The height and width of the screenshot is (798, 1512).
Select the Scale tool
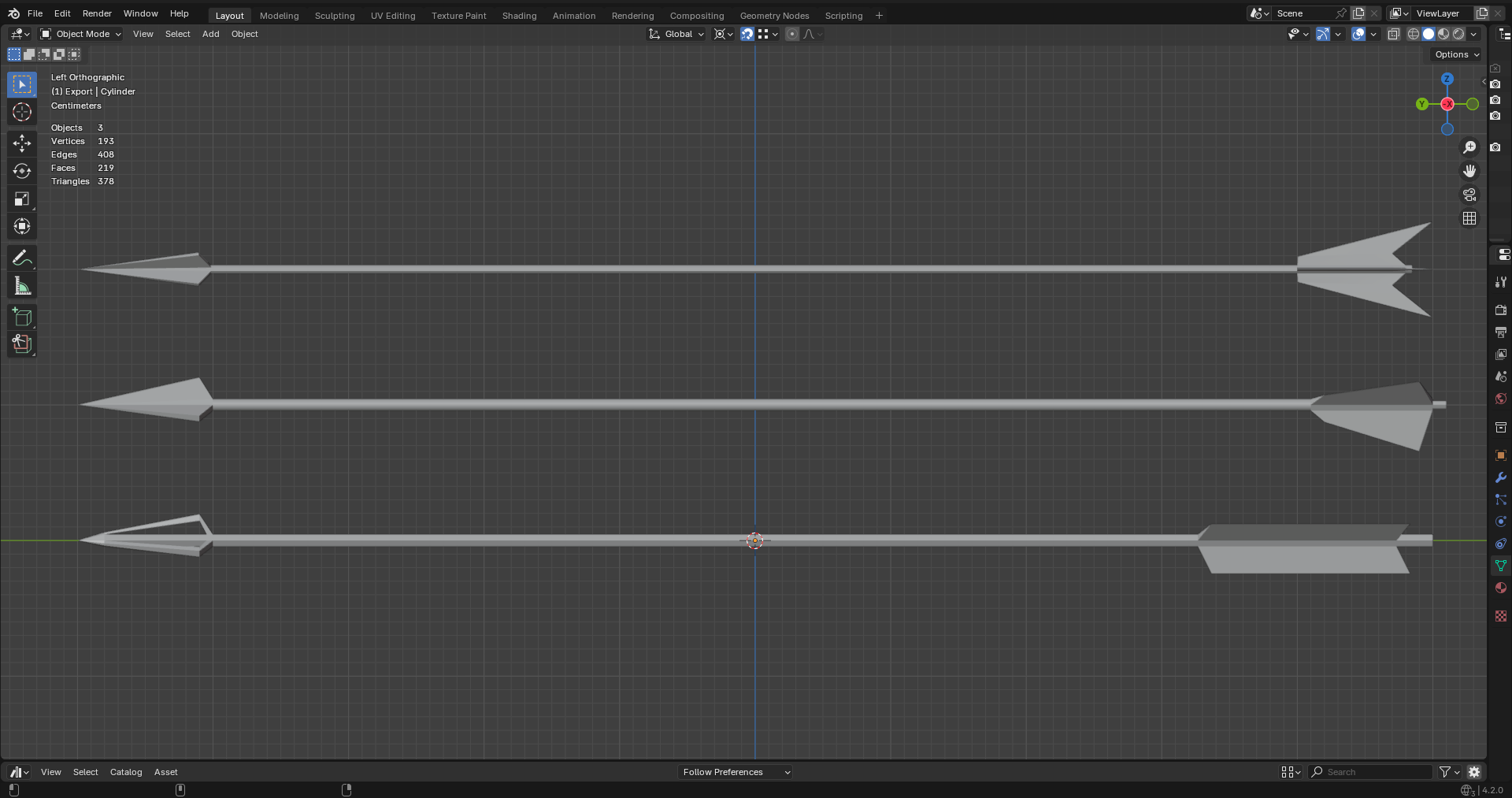tap(21, 199)
